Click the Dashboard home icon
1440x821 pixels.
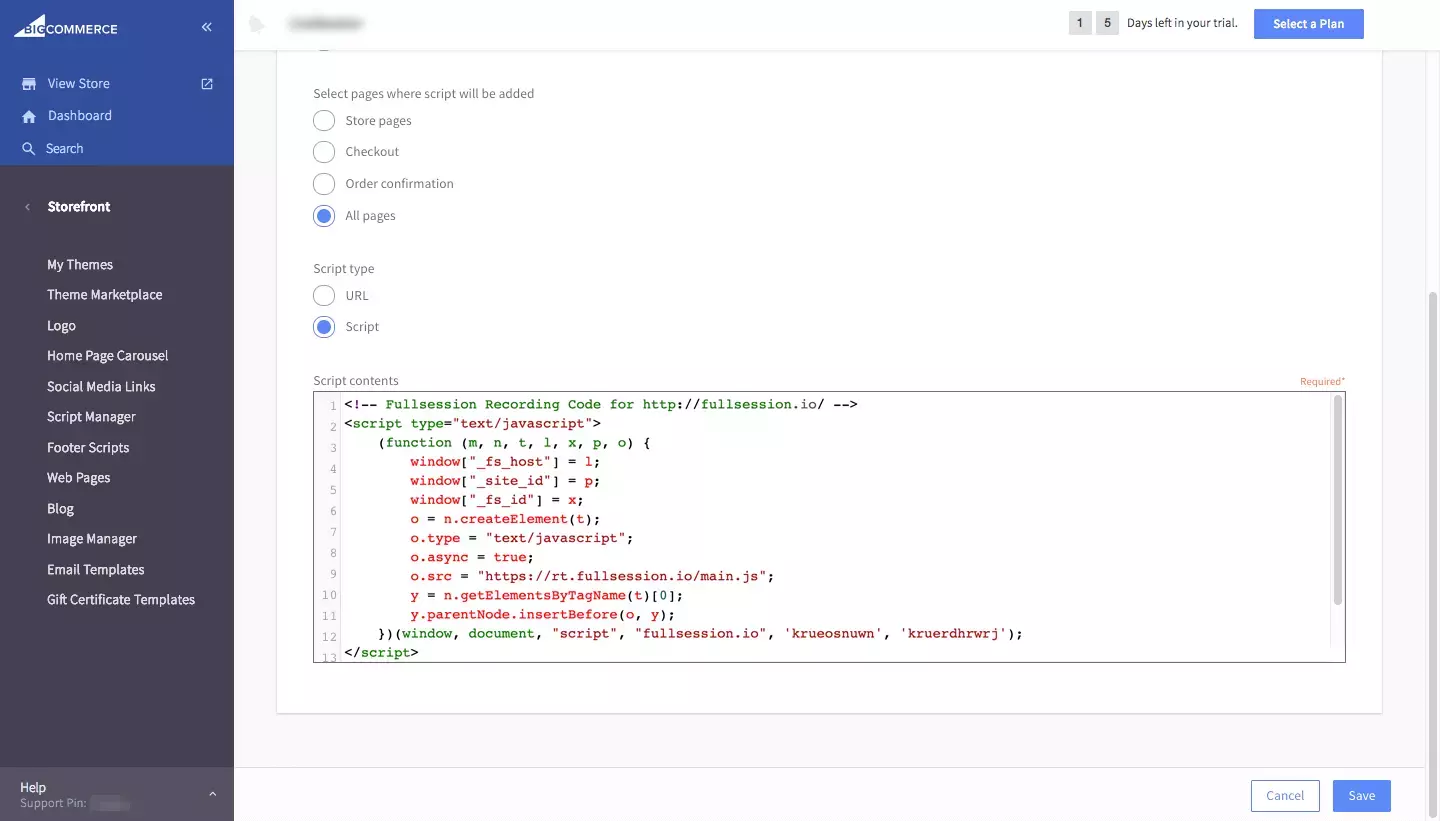tap(29, 116)
